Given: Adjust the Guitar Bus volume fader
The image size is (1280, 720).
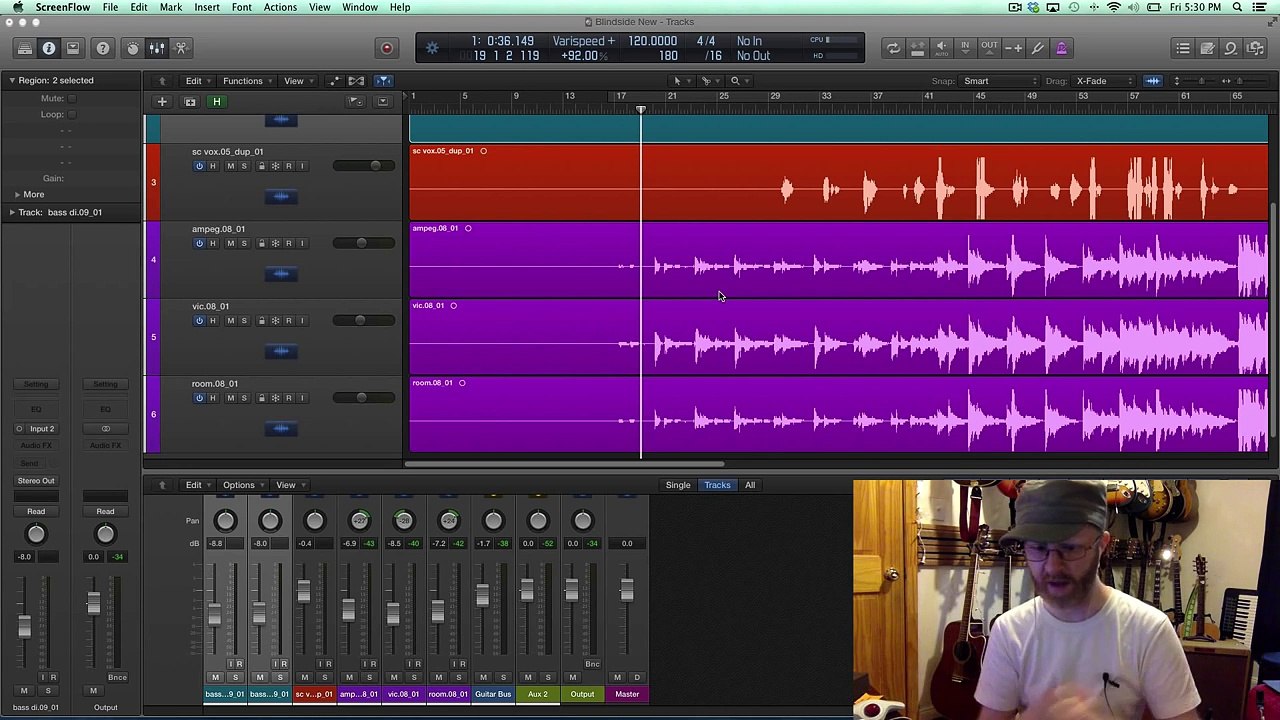Looking at the screenshot, I should click(482, 596).
